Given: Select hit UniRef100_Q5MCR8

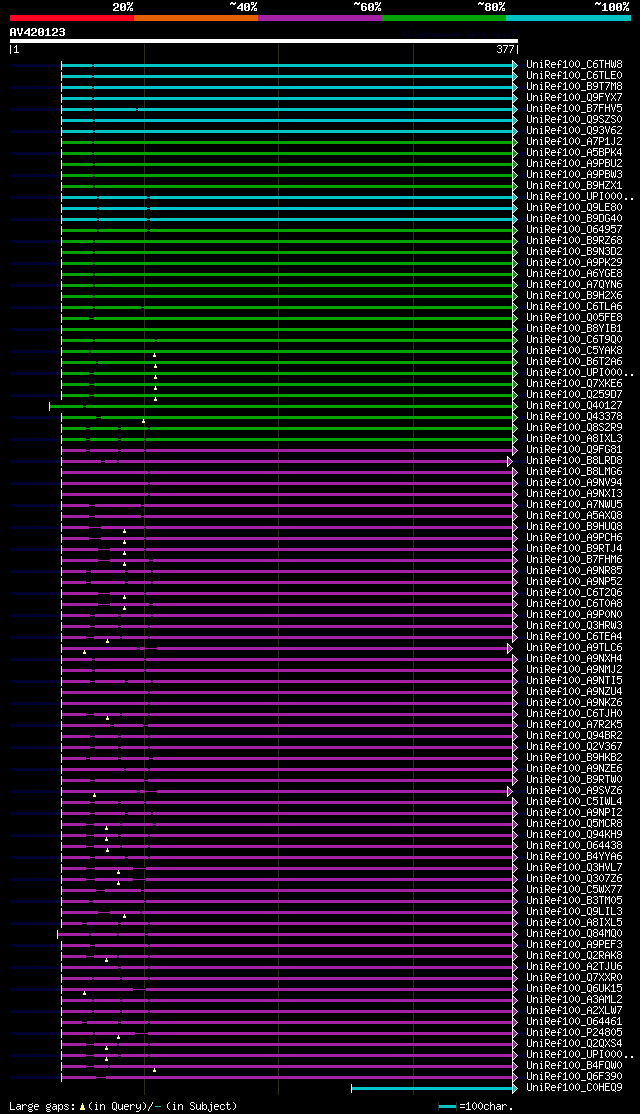Looking at the screenshot, I should pyautogui.click(x=575, y=824).
